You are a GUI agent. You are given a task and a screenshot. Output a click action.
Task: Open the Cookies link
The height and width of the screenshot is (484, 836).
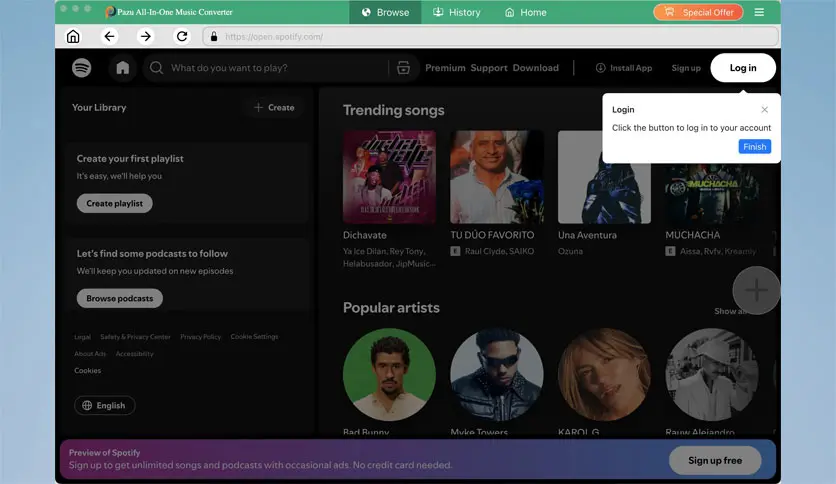pyautogui.click(x=87, y=370)
